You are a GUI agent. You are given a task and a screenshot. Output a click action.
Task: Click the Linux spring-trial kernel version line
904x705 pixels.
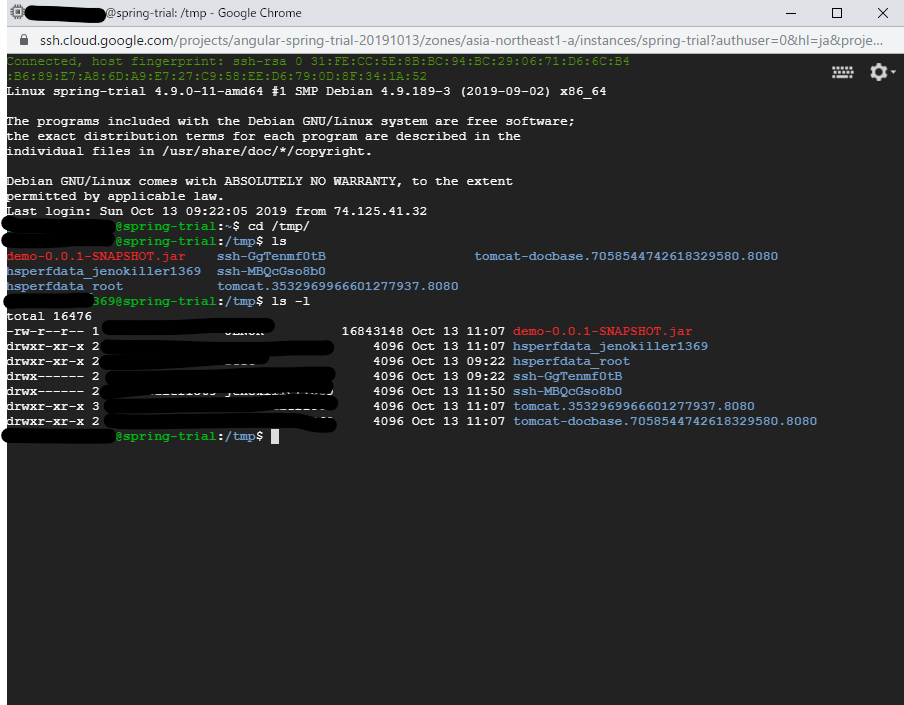pos(306,92)
